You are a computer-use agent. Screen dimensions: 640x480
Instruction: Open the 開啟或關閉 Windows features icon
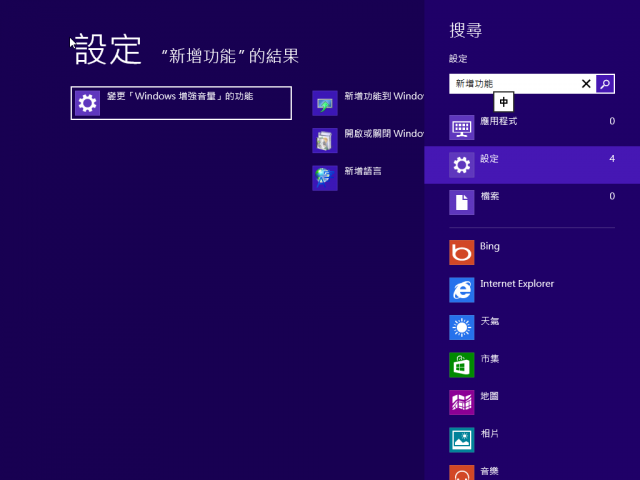[x=325, y=140]
